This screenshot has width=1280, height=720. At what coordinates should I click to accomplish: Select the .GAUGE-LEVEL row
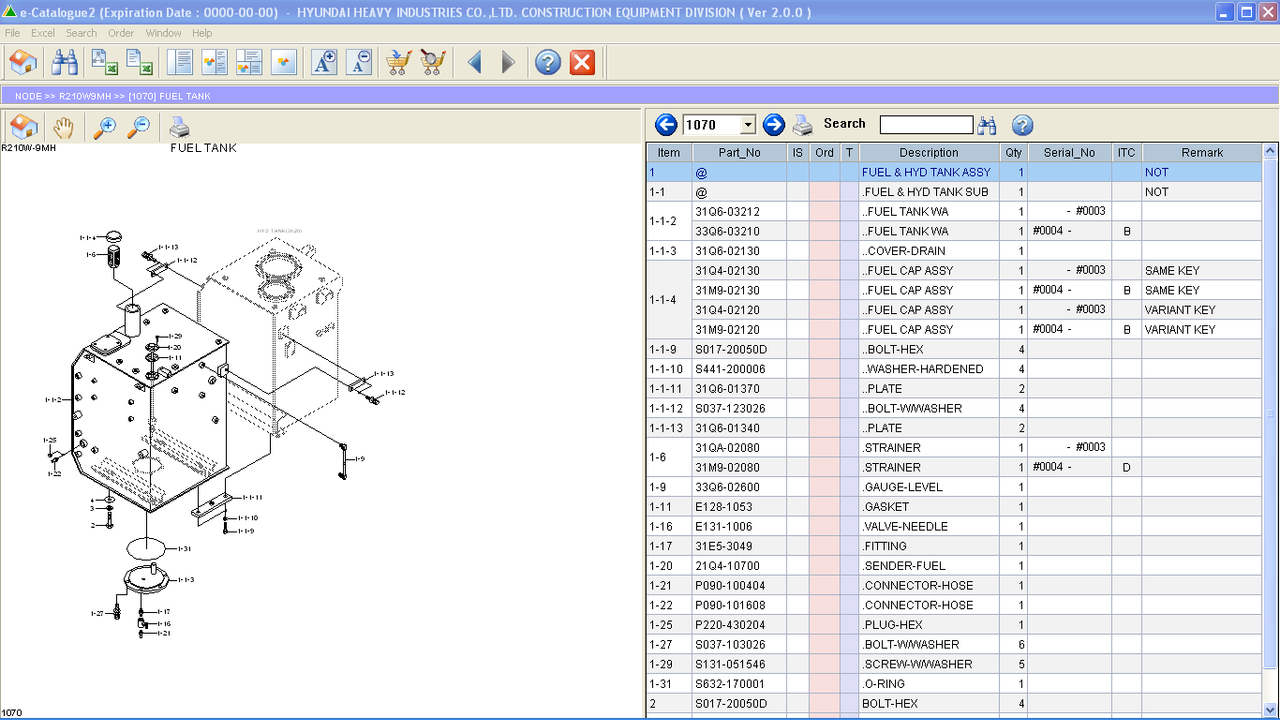click(954, 487)
